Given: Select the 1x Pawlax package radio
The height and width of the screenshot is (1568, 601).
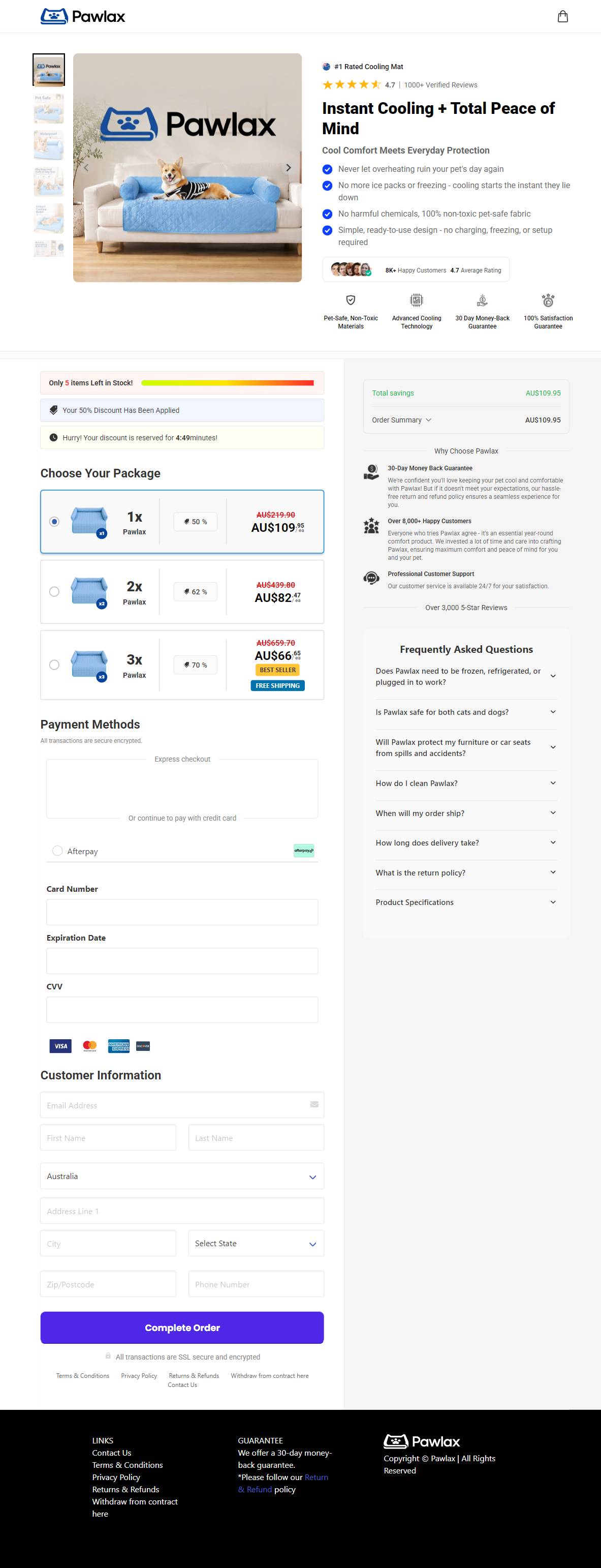Looking at the screenshot, I should click(x=54, y=522).
